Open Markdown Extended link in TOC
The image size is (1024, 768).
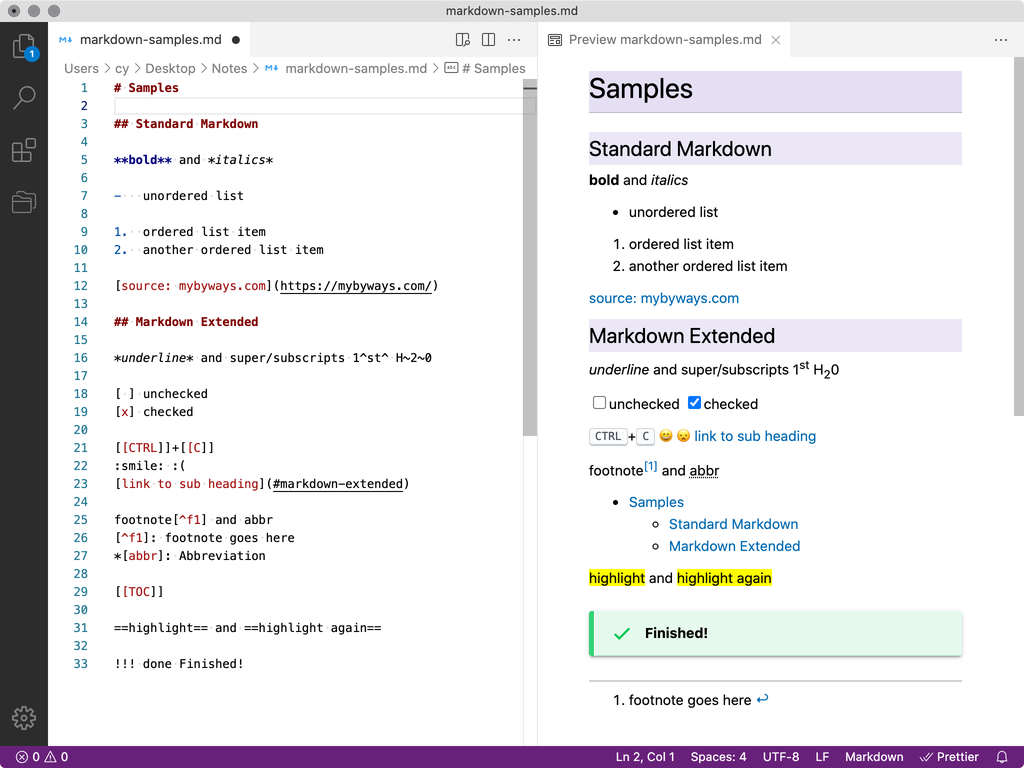coord(734,547)
